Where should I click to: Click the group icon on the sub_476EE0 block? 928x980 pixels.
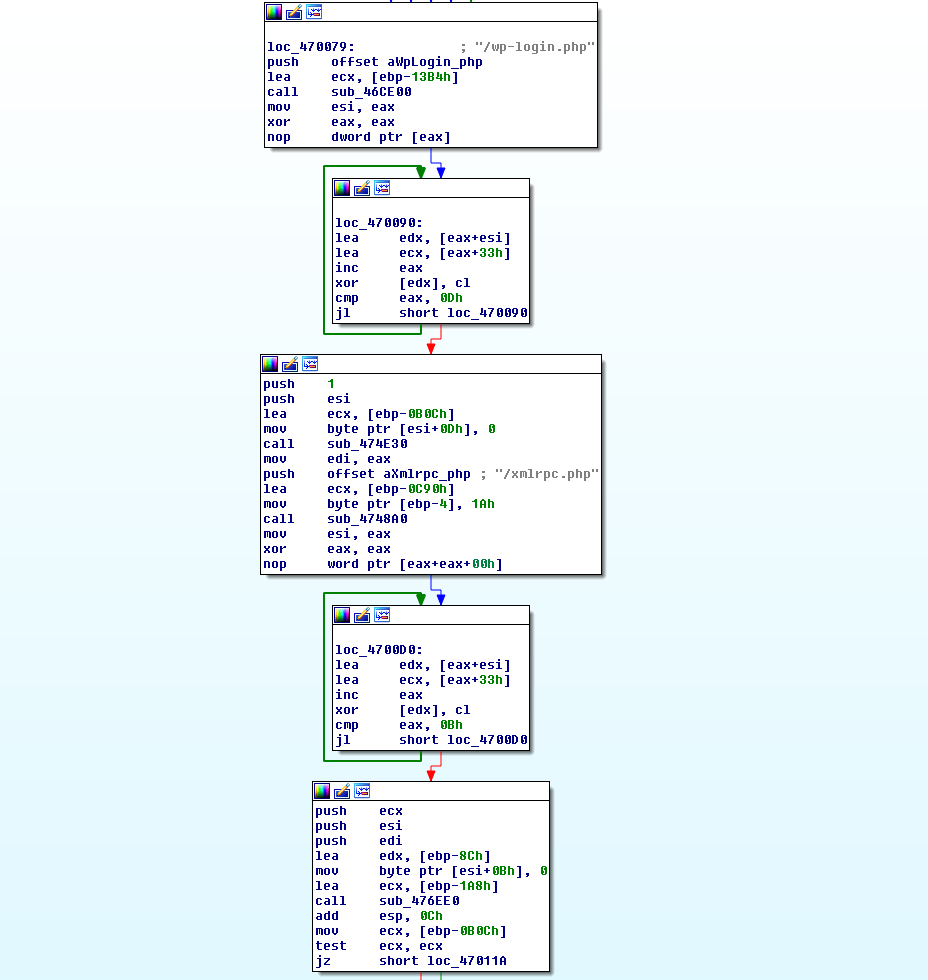click(362, 791)
